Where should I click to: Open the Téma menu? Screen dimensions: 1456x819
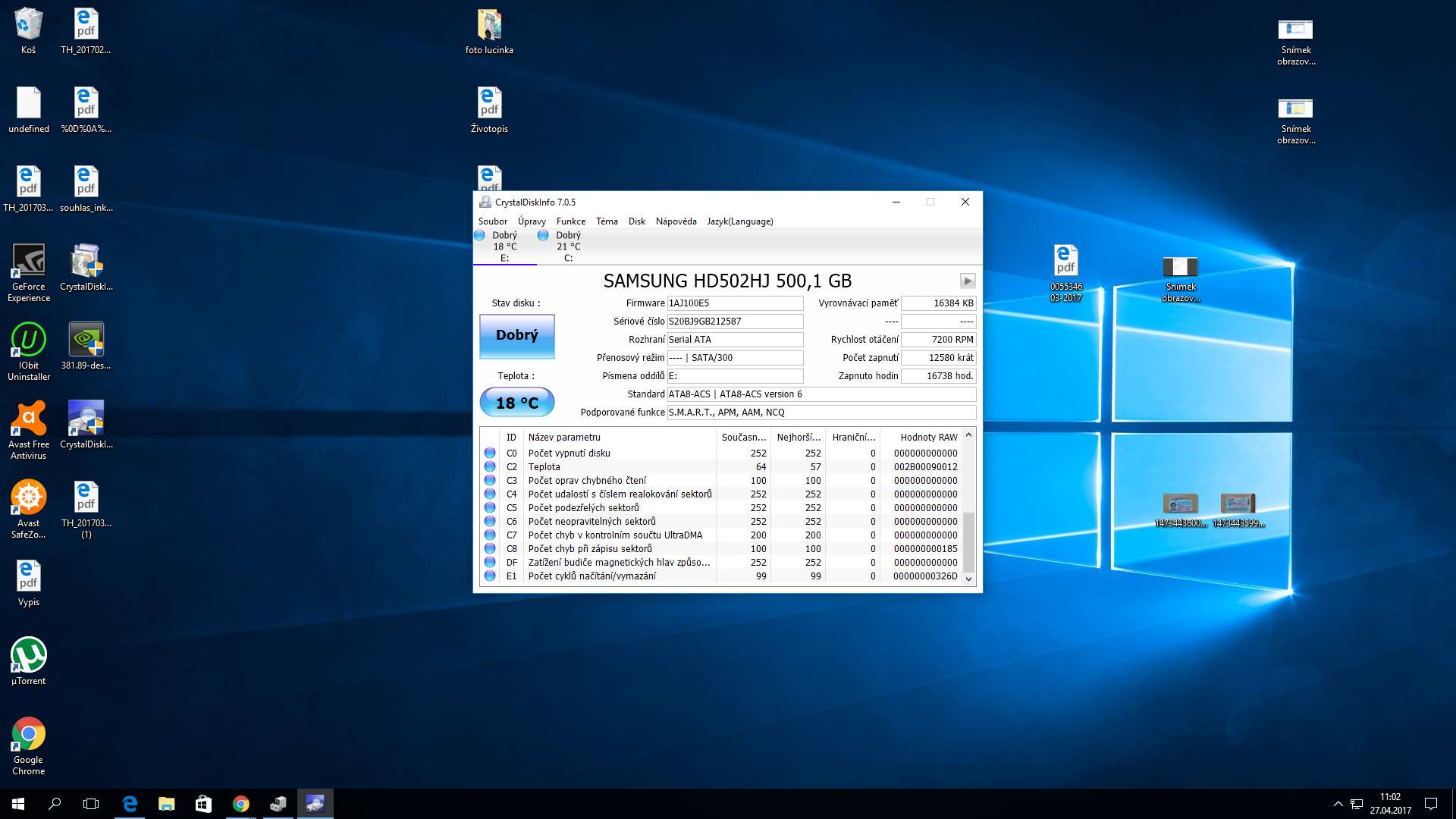tap(607, 221)
